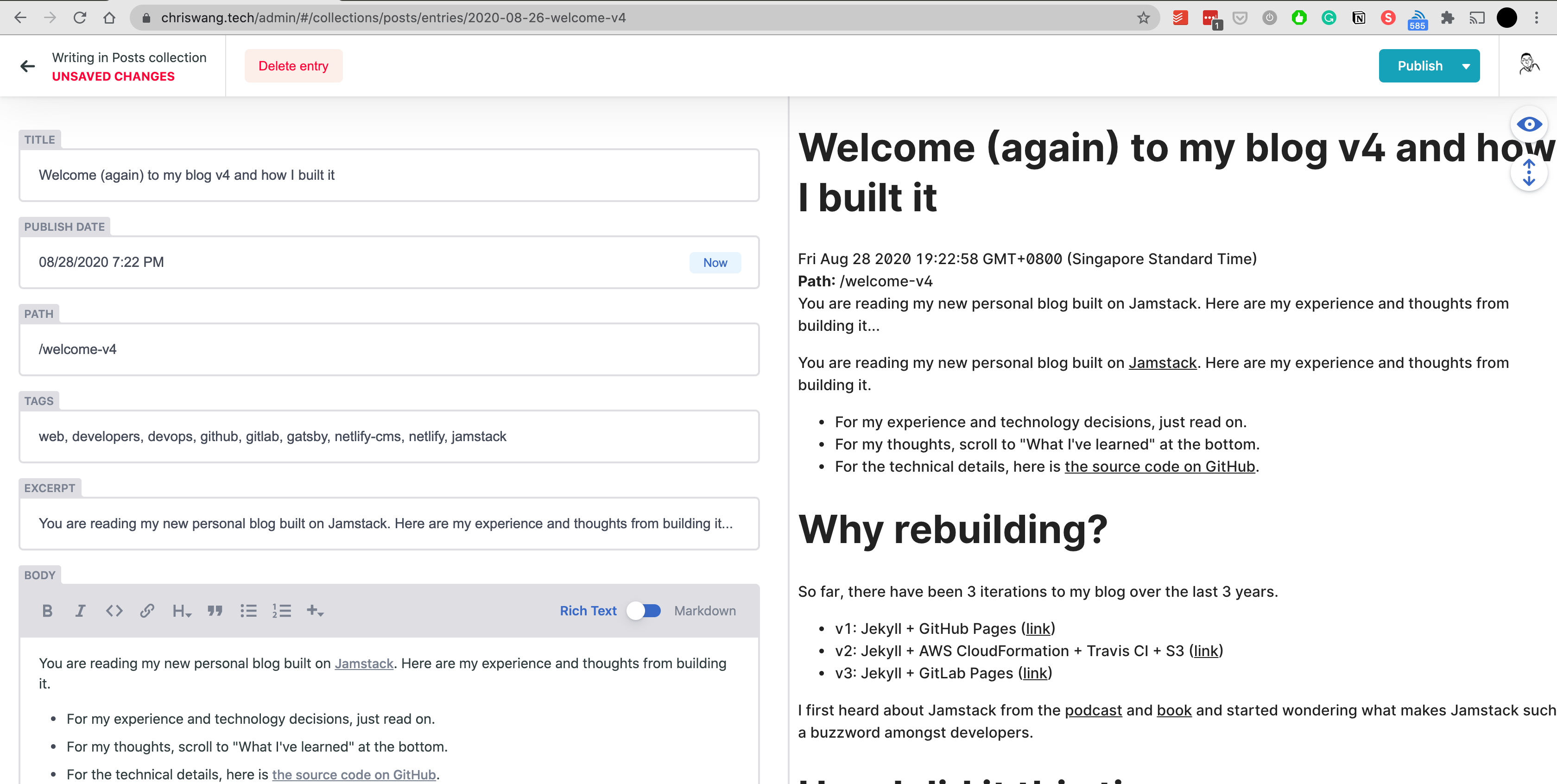The height and width of the screenshot is (784, 1557).
Task: Toggle bold formatting in body toolbar
Action: (x=47, y=611)
